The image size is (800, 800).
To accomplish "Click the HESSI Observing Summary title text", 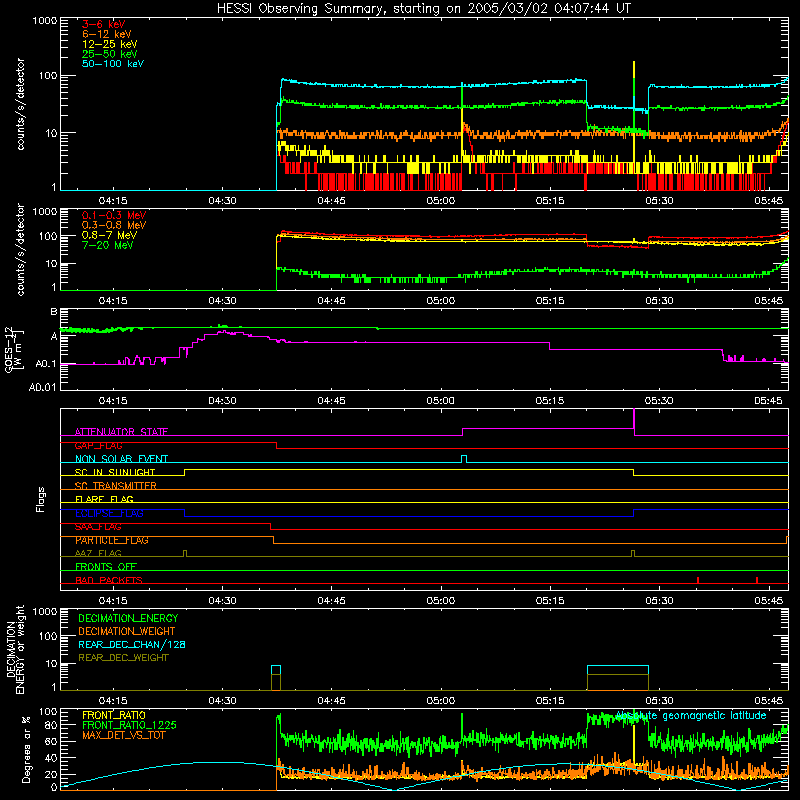I will point(423,8).
